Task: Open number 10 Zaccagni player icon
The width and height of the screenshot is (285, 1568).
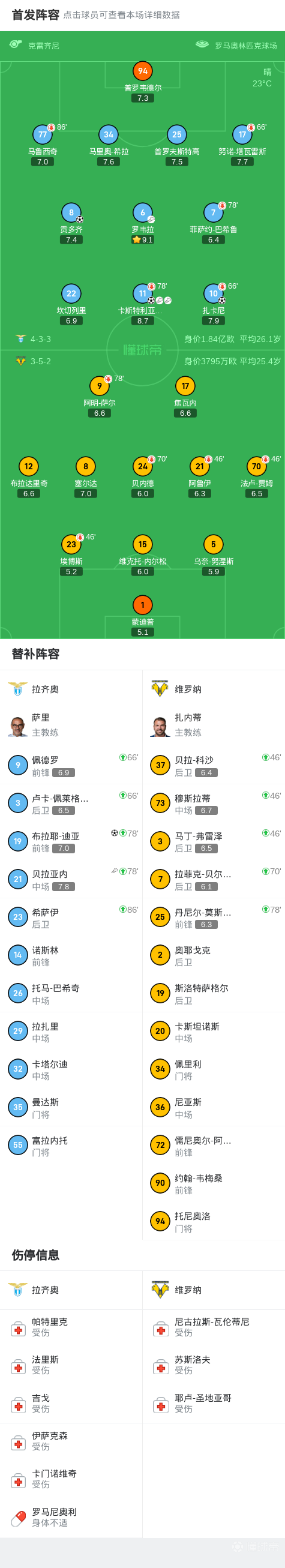Action: pos(213,293)
